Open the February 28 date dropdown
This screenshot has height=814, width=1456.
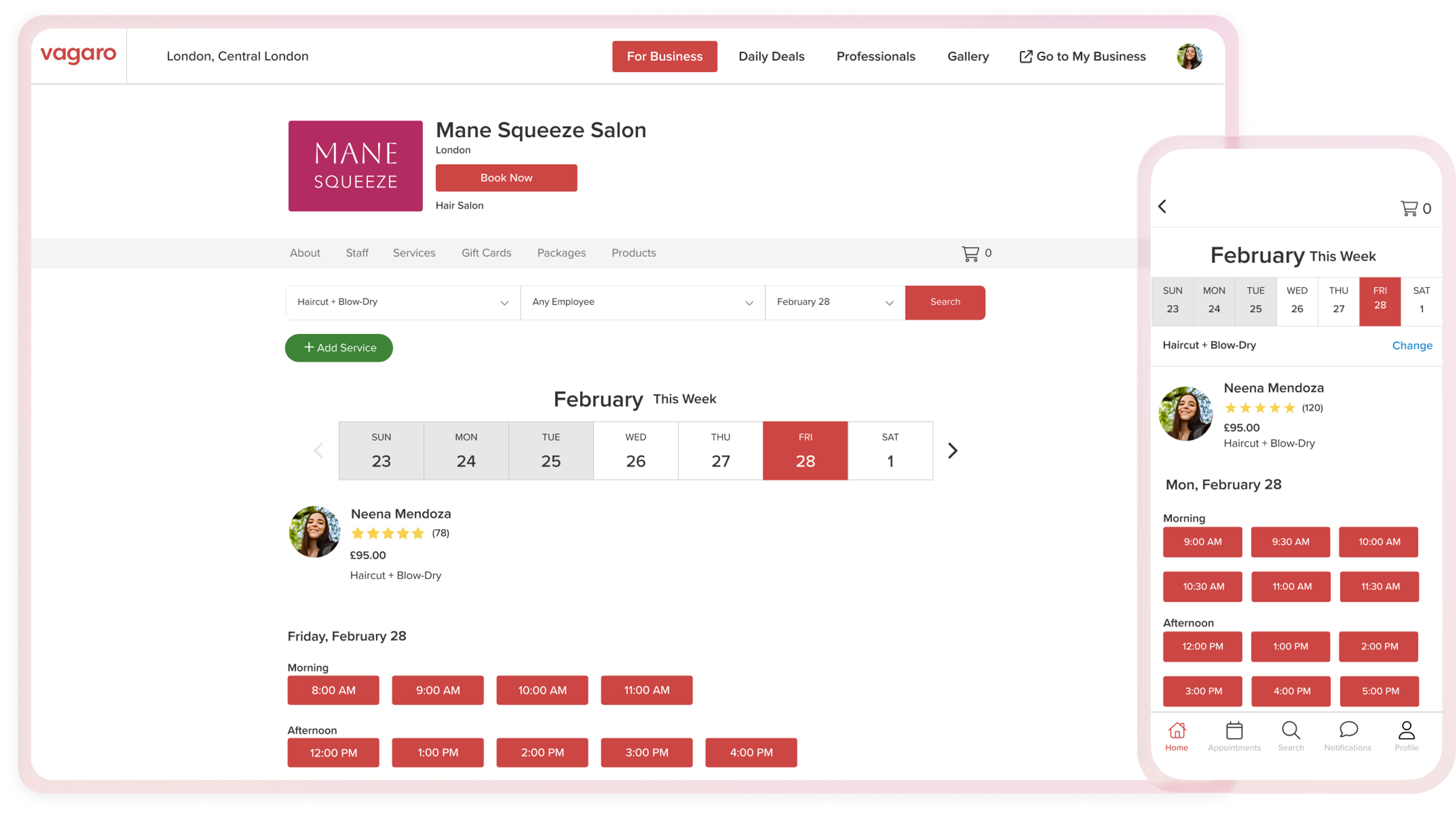coord(835,303)
